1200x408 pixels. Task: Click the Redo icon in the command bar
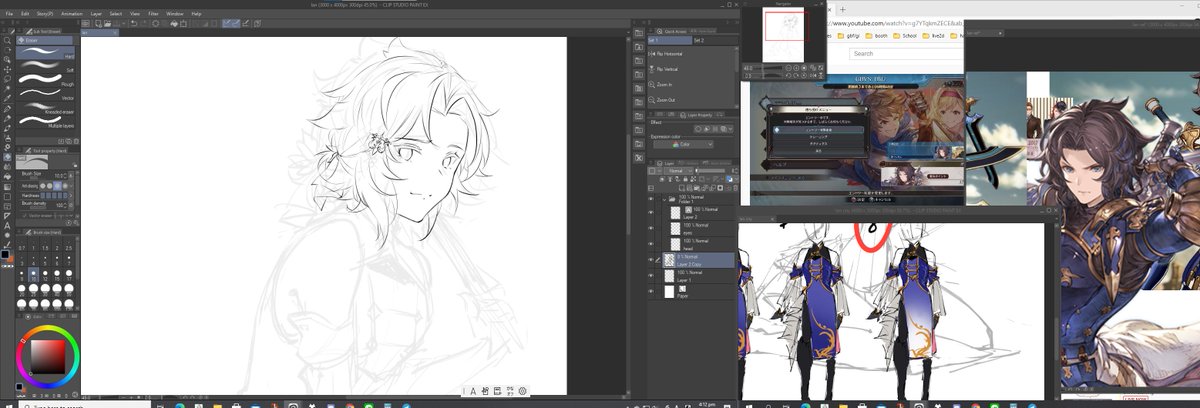tap(146, 22)
